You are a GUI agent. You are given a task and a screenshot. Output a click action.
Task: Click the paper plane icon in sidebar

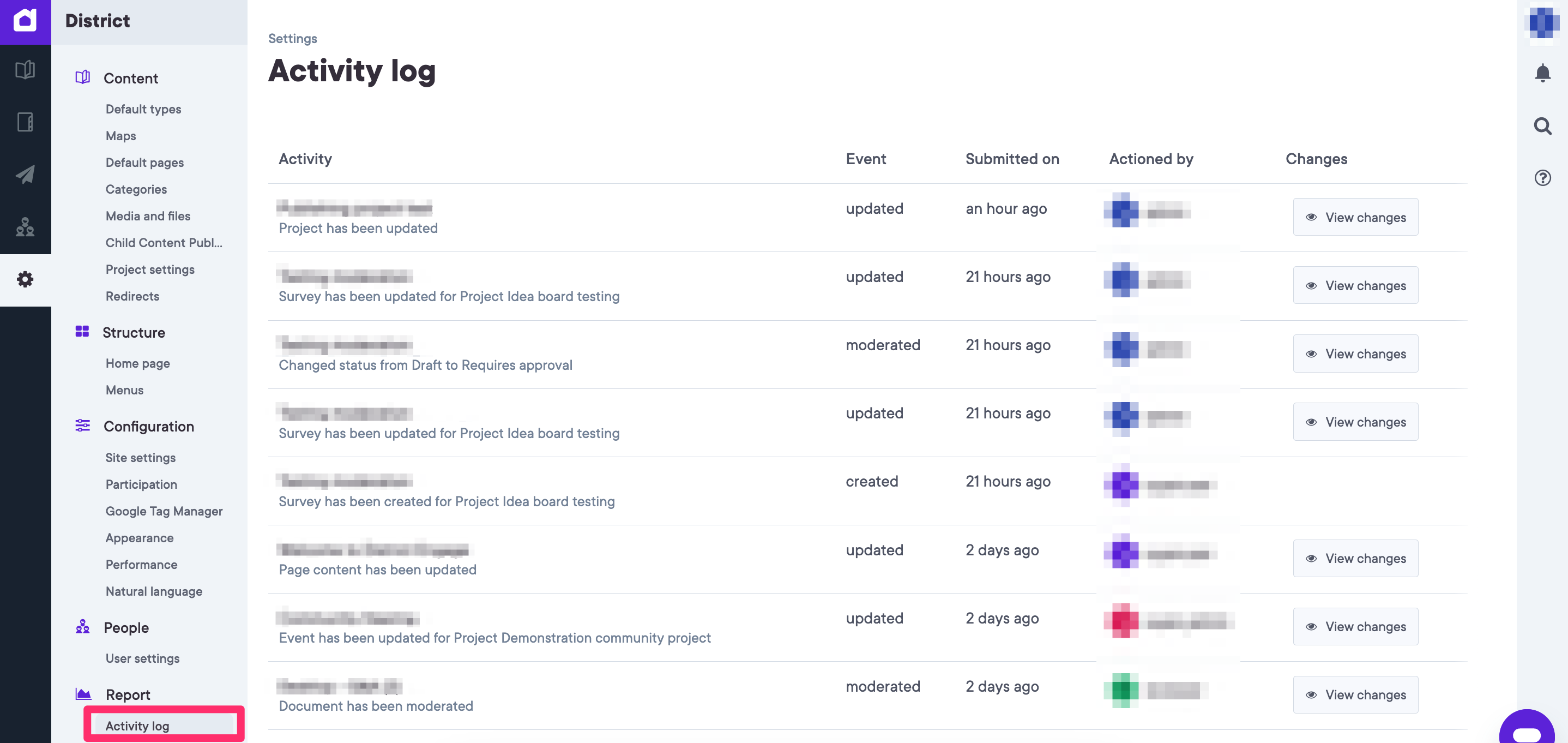(25, 175)
